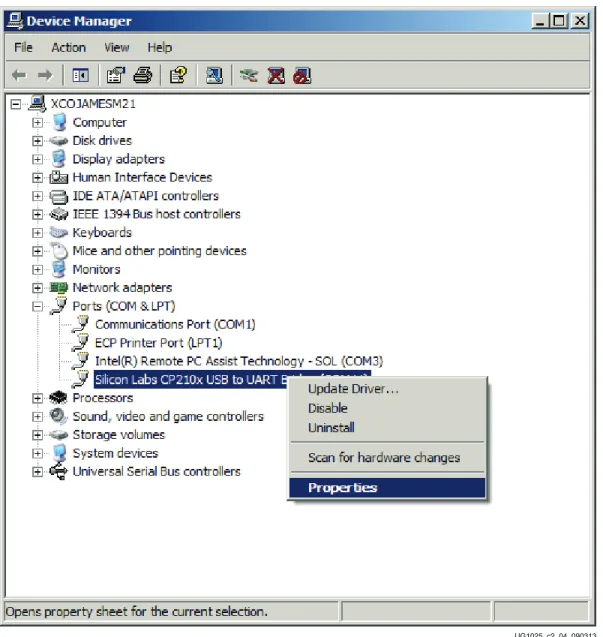Toggle the console tree pane toolbar icon
603x637 pixels.
80,75
